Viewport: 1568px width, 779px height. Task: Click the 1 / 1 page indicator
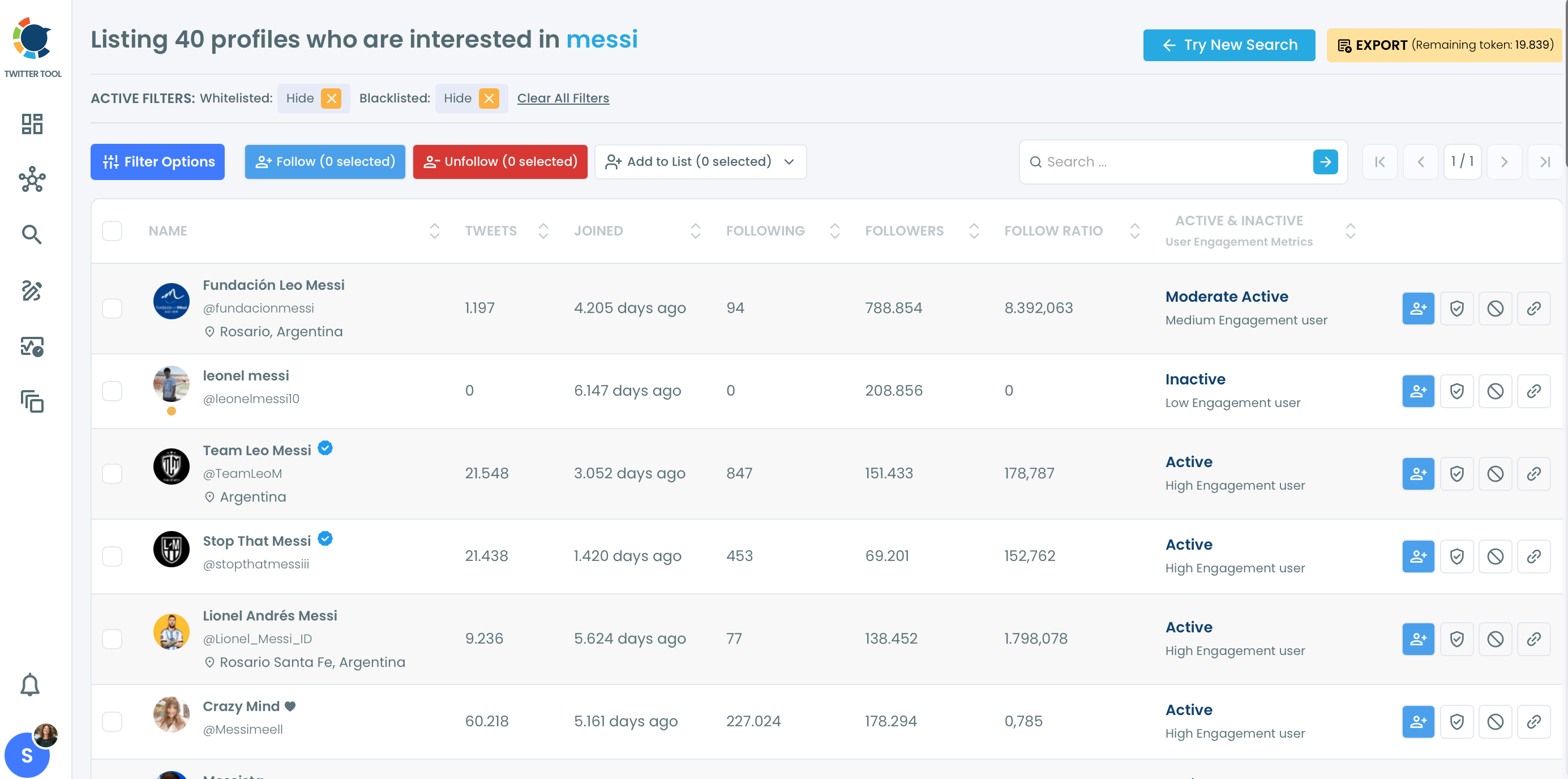click(x=1462, y=162)
